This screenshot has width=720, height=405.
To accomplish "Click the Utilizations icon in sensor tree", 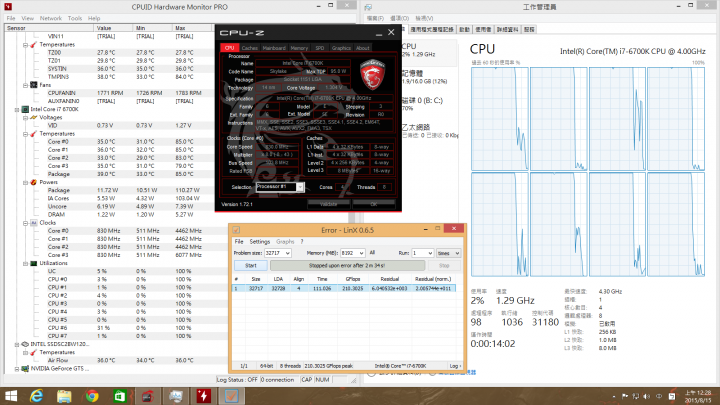I will tap(34, 263).
